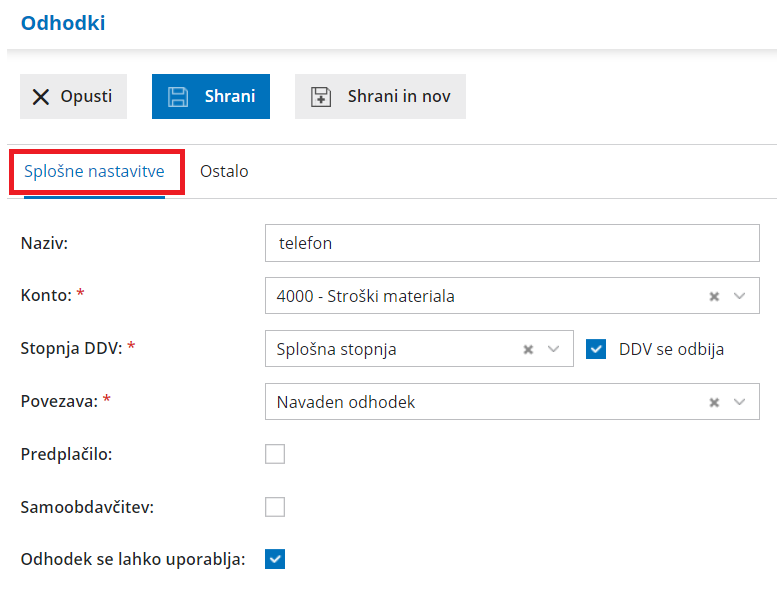
Task: Toggle Odhodek se lahko uporablja checkbox
Action: [x=275, y=559]
